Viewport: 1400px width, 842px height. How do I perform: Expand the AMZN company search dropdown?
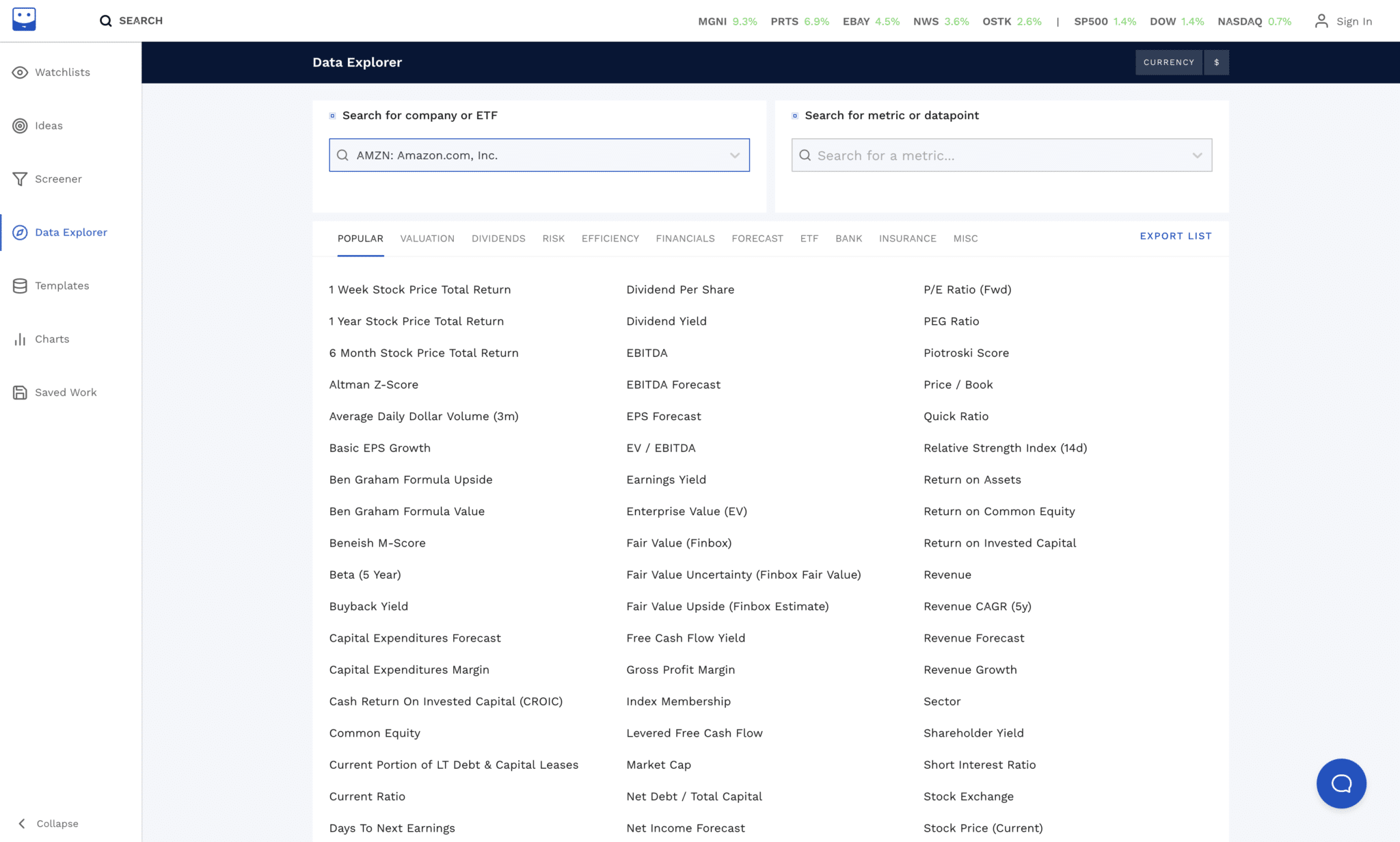tap(736, 155)
